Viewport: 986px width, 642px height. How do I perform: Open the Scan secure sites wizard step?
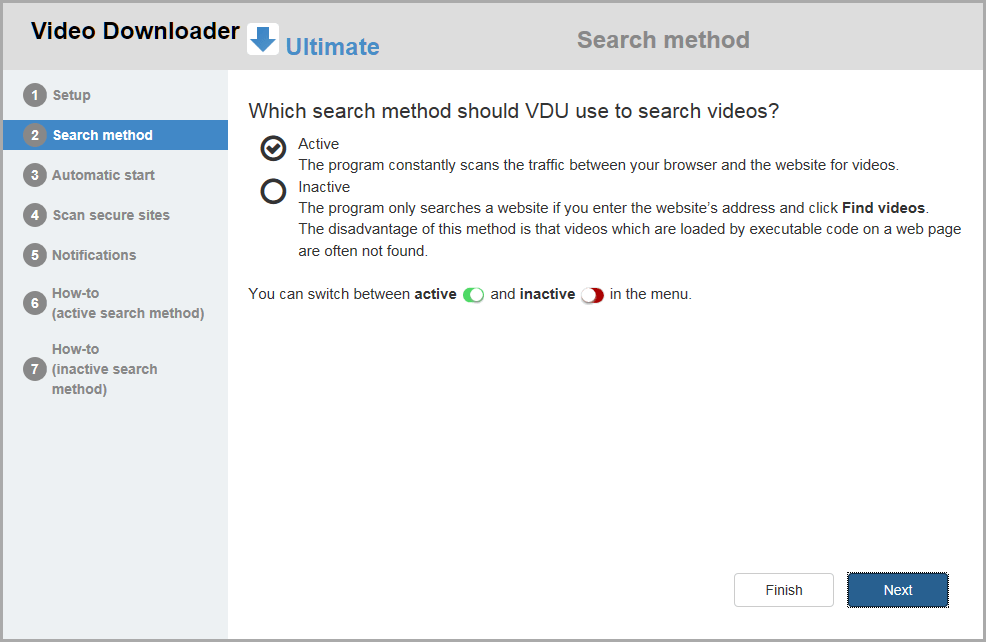click(110, 215)
